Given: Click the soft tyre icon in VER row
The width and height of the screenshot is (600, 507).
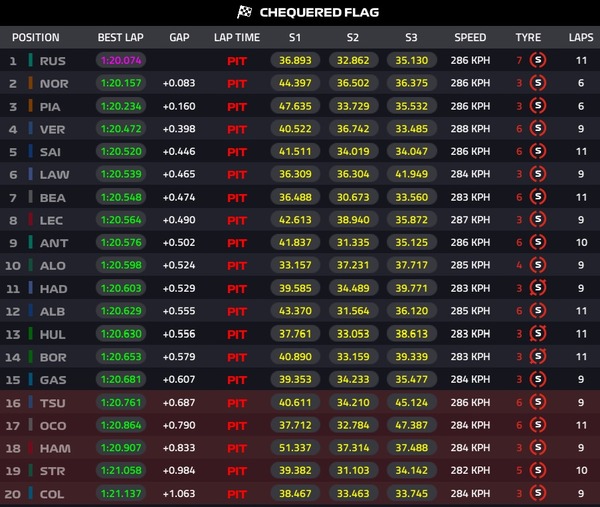Looking at the screenshot, I should click(x=538, y=129).
